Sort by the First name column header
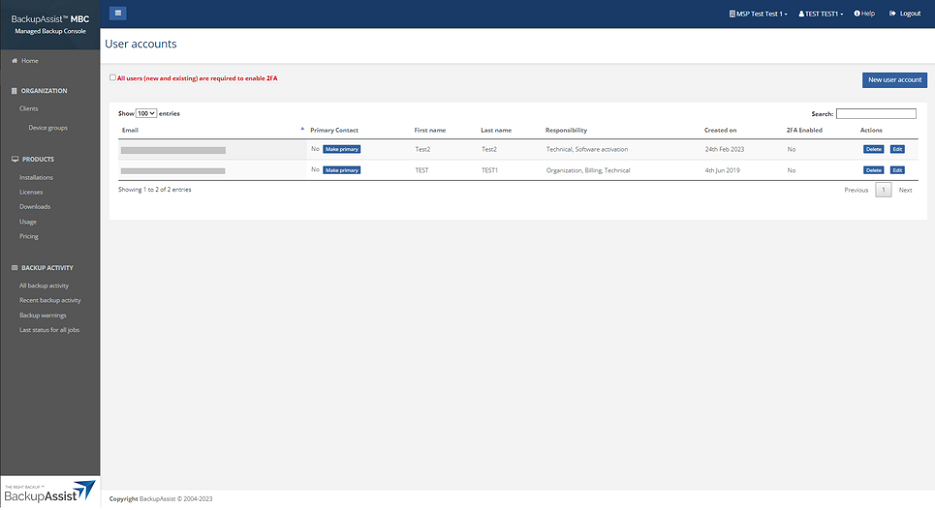 [x=430, y=130]
